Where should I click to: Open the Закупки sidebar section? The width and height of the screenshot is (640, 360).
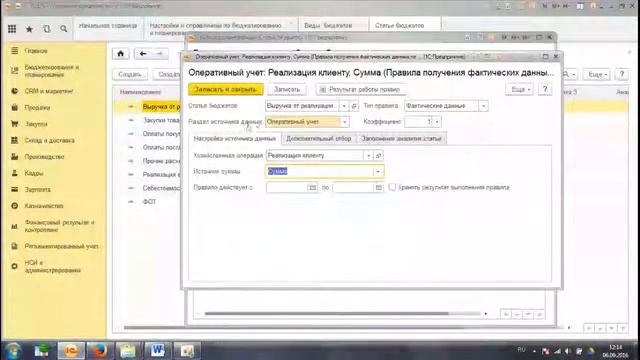[x=36, y=124]
